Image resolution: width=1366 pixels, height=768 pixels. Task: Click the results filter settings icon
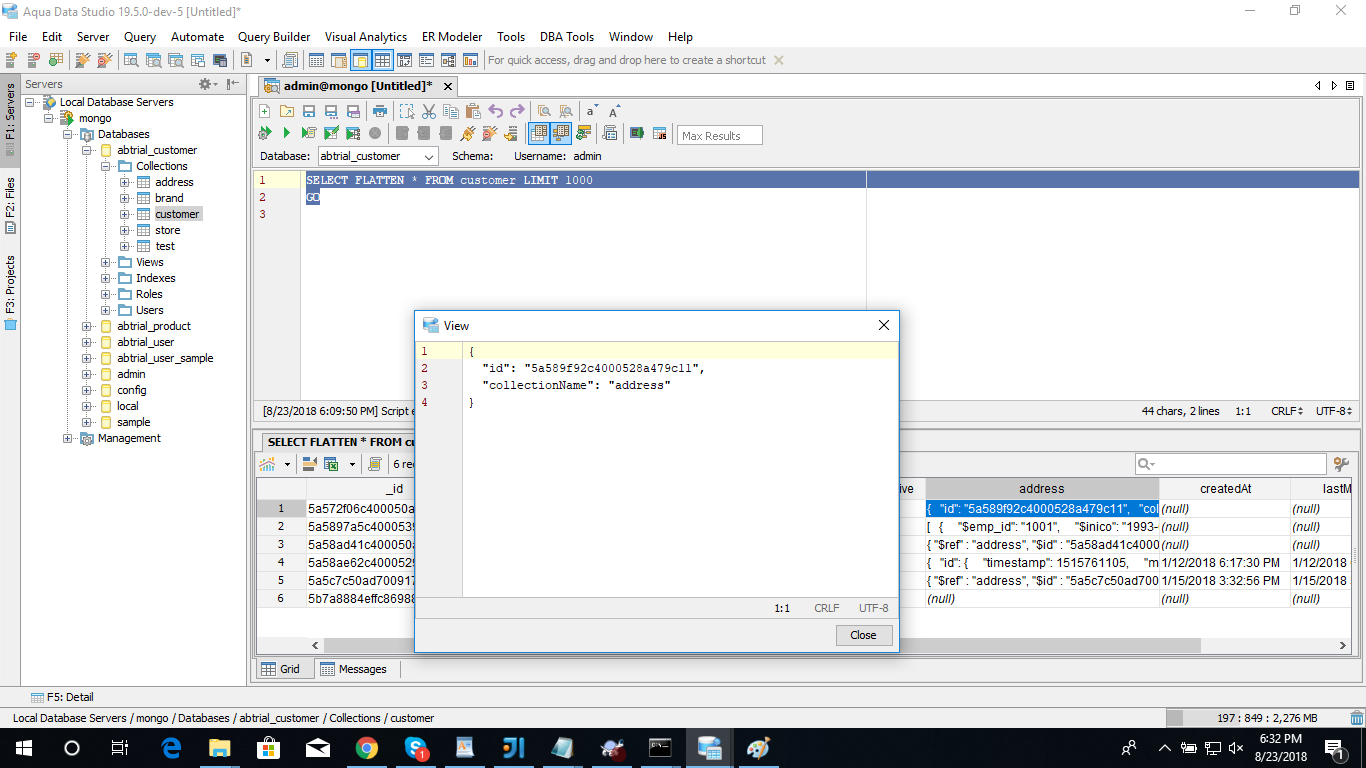tap(1342, 464)
